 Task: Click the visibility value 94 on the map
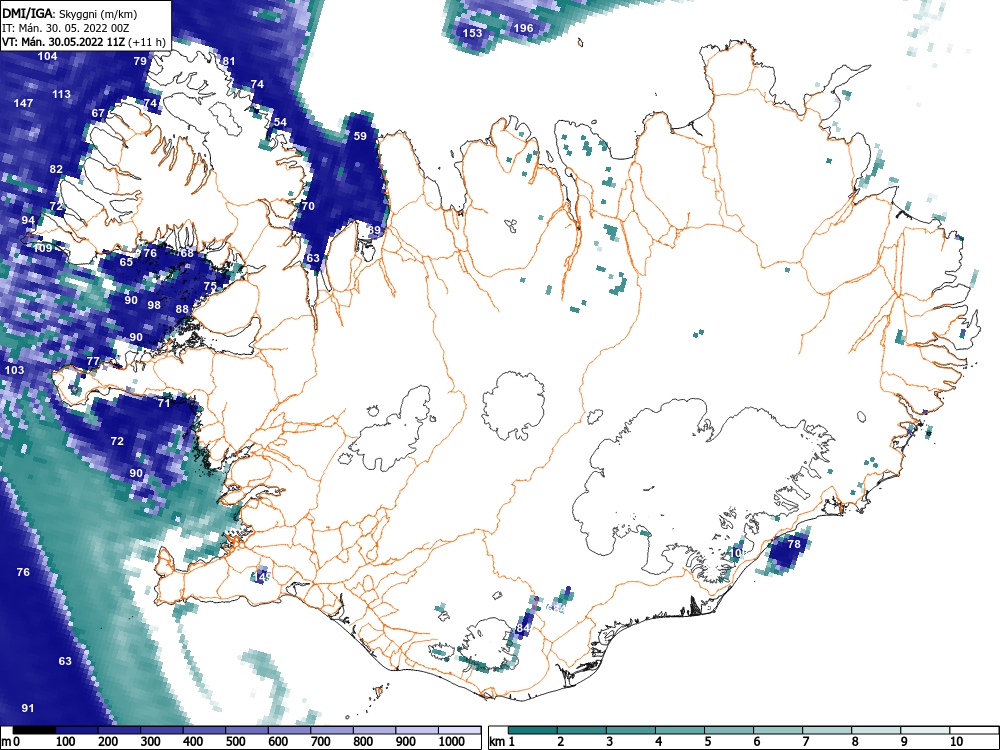coord(28,220)
